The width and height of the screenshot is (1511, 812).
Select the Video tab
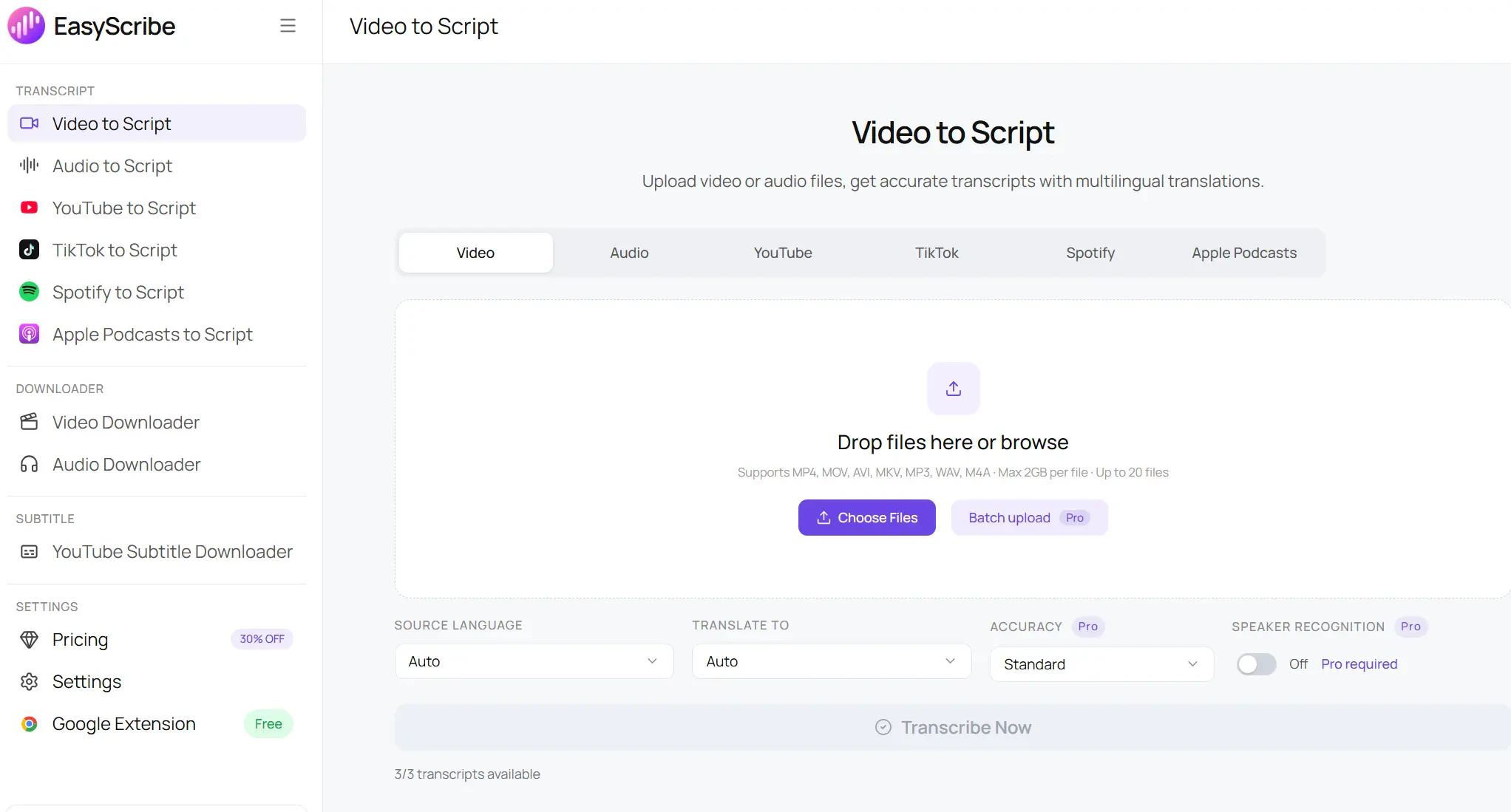click(x=475, y=253)
